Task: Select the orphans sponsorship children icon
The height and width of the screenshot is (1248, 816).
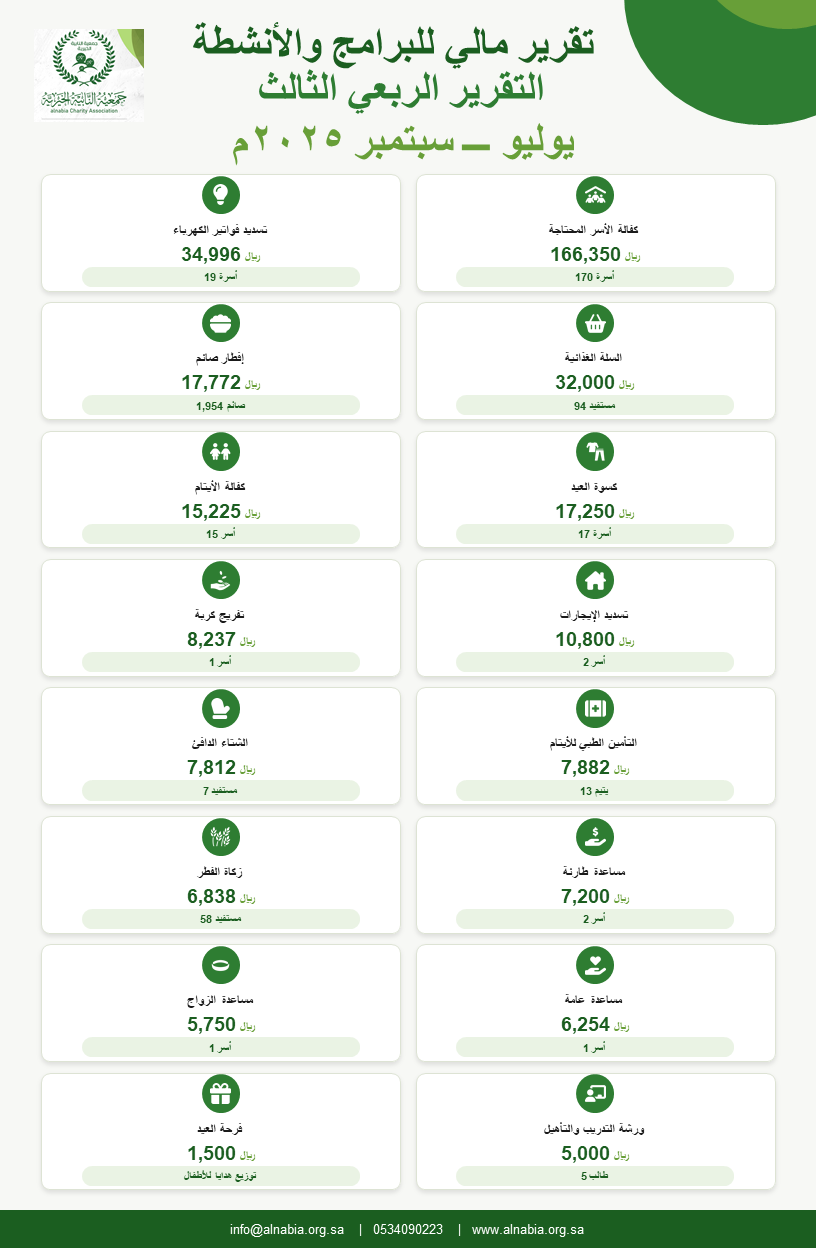Action: tap(221, 451)
